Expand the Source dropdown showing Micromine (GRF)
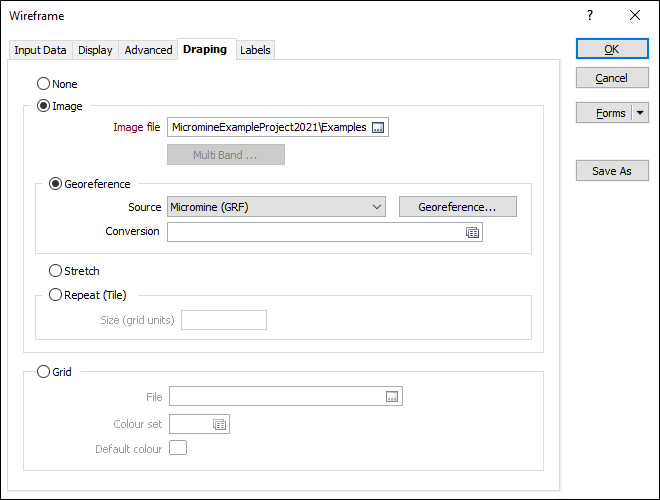 pos(277,207)
